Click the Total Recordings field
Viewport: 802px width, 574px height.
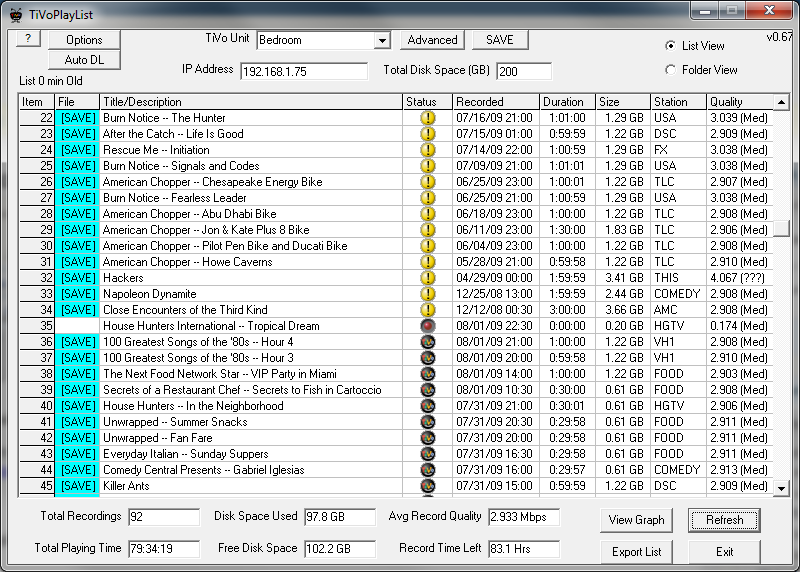click(164, 517)
